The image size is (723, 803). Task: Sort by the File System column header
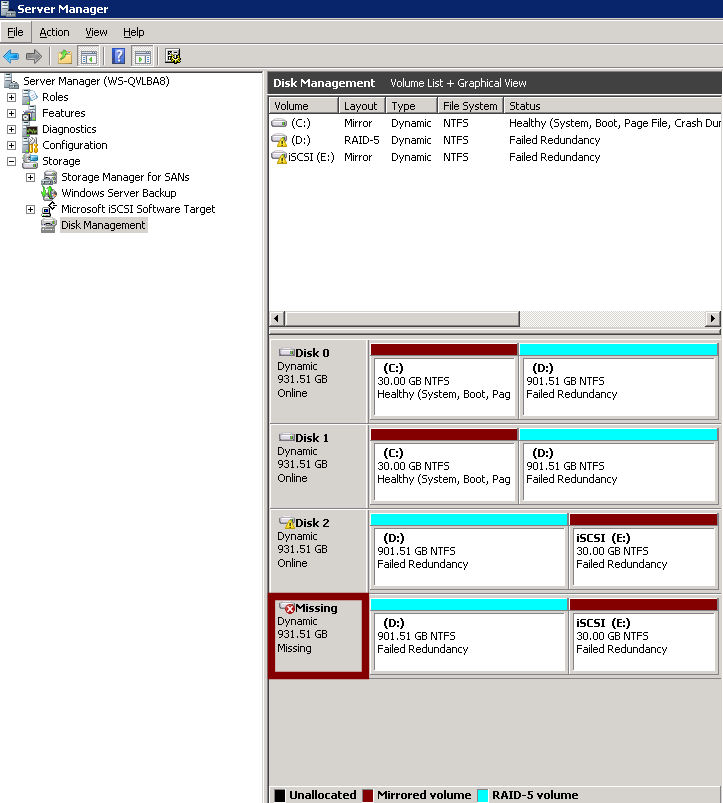tap(471, 105)
